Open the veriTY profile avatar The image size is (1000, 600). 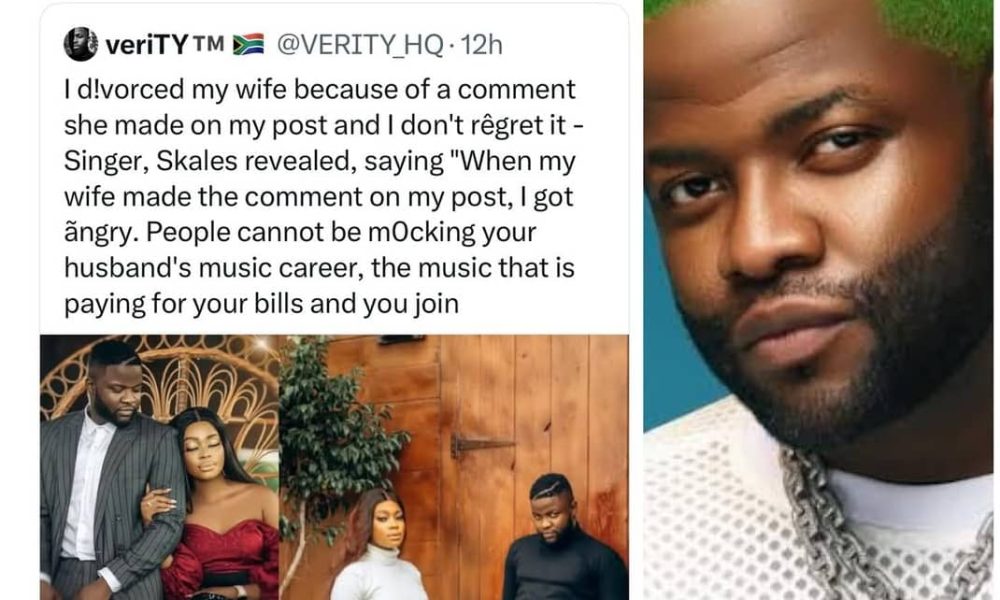(81, 45)
